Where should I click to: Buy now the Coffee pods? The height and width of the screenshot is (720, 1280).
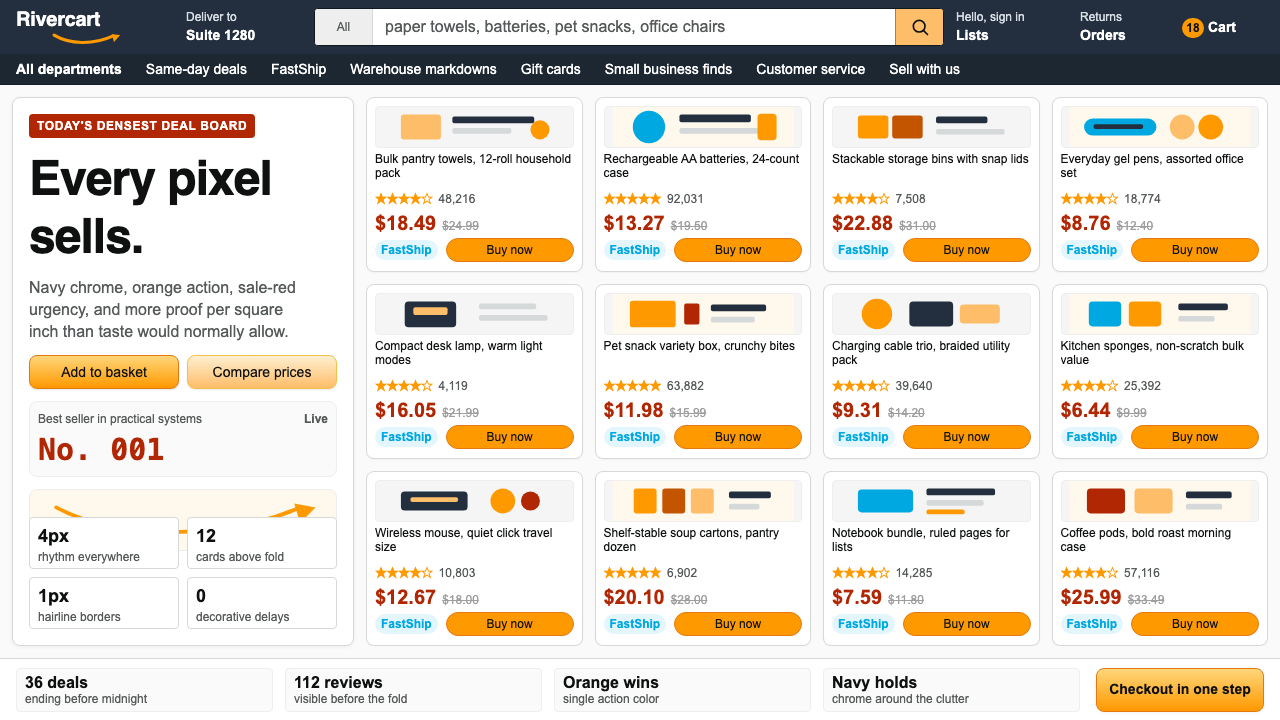(x=1195, y=624)
